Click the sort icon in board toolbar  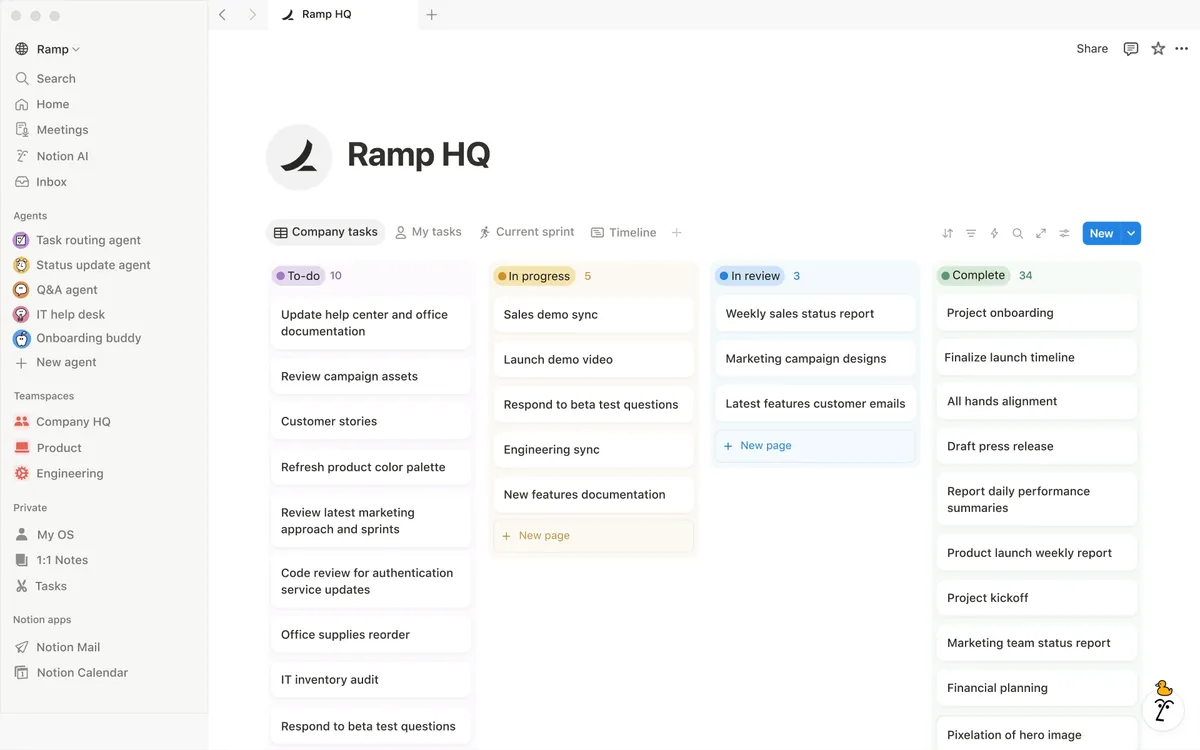pyautogui.click(x=947, y=233)
